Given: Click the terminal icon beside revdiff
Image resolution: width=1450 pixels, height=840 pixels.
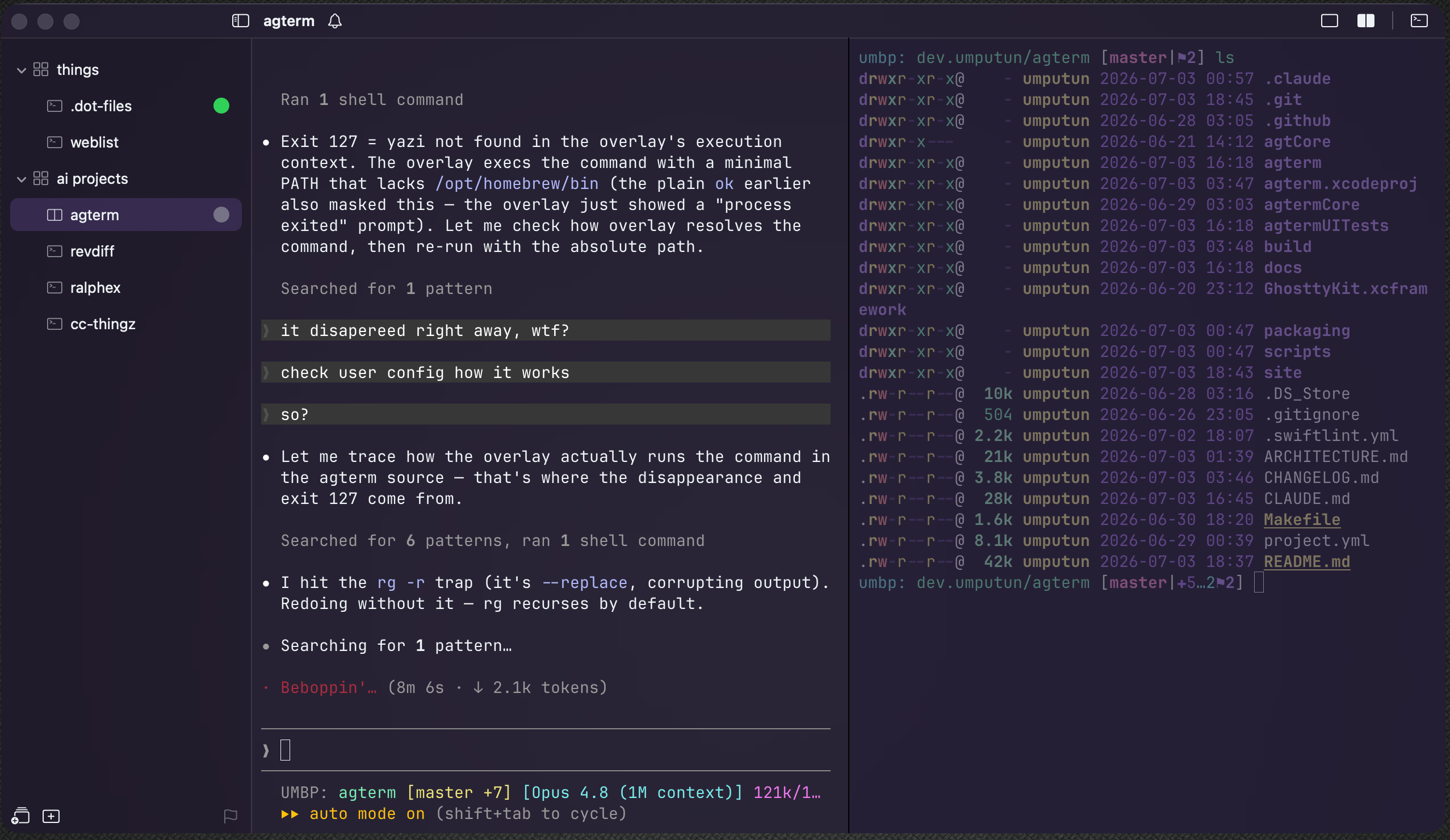Looking at the screenshot, I should coord(55,251).
